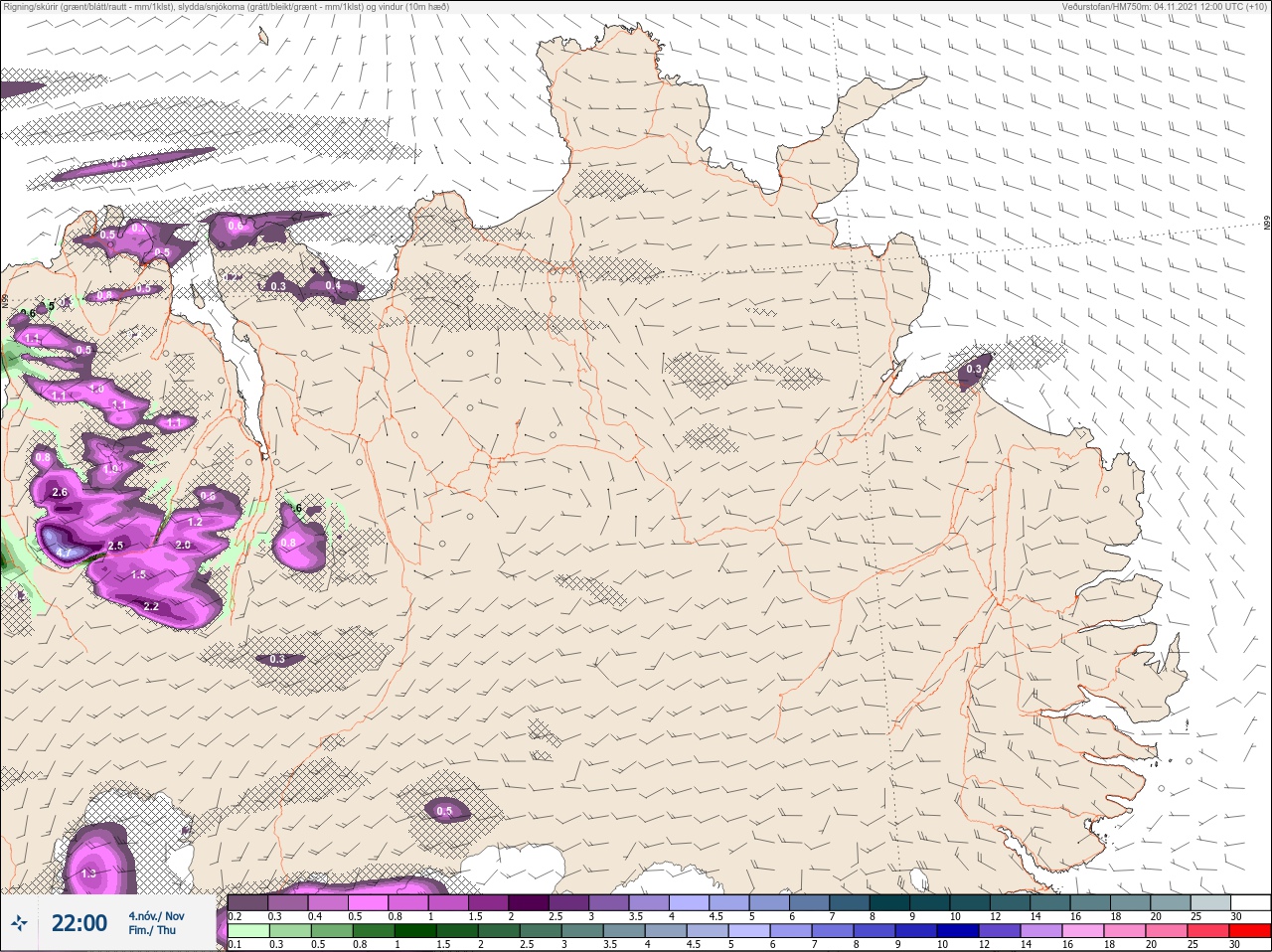This screenshot has width=1272, height=952.
Task: Click the 22:00 forecast time display
Action: 79,923
